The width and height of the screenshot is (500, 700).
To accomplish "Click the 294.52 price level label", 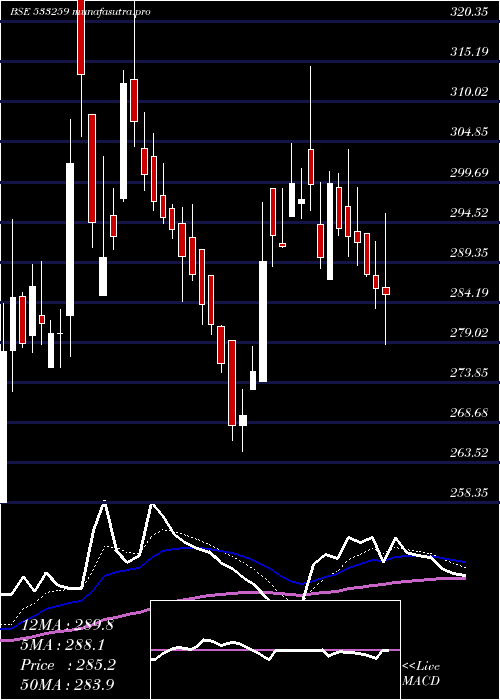I will point(469,213).
